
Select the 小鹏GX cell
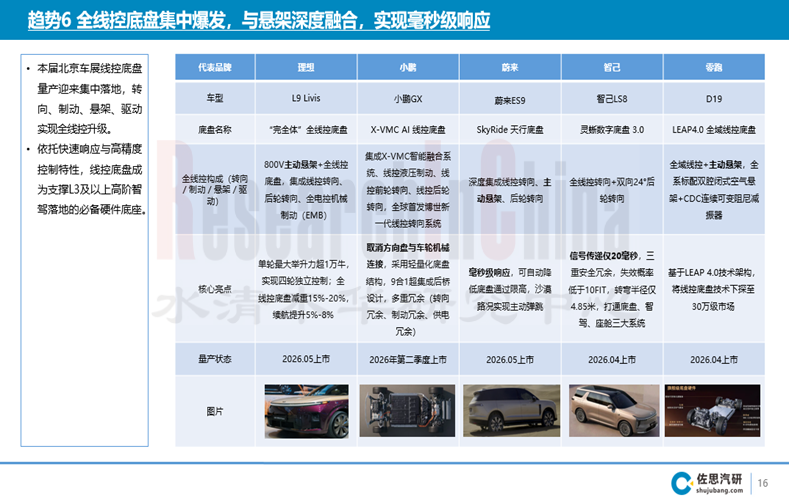point(408,99)
